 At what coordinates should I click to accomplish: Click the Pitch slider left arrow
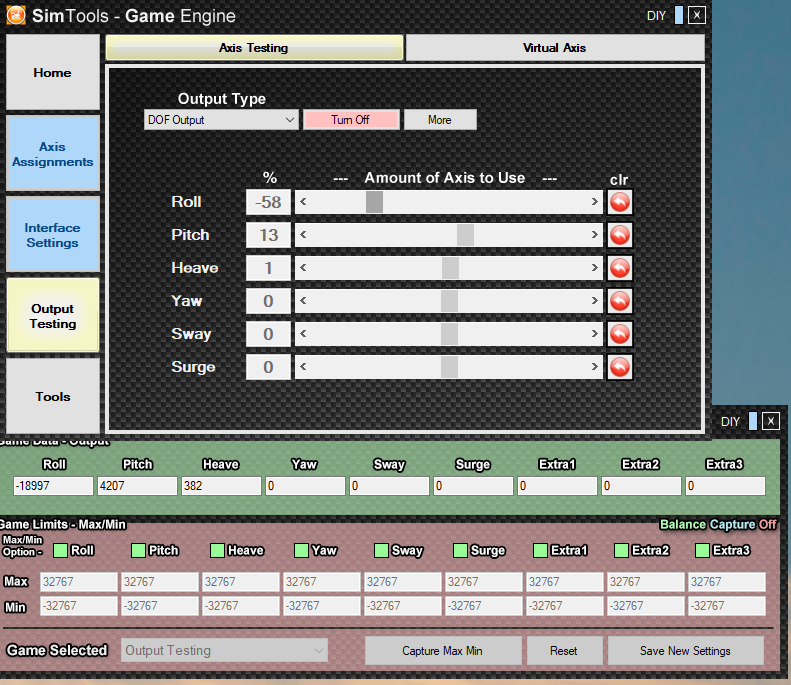[x=303, y=235]
